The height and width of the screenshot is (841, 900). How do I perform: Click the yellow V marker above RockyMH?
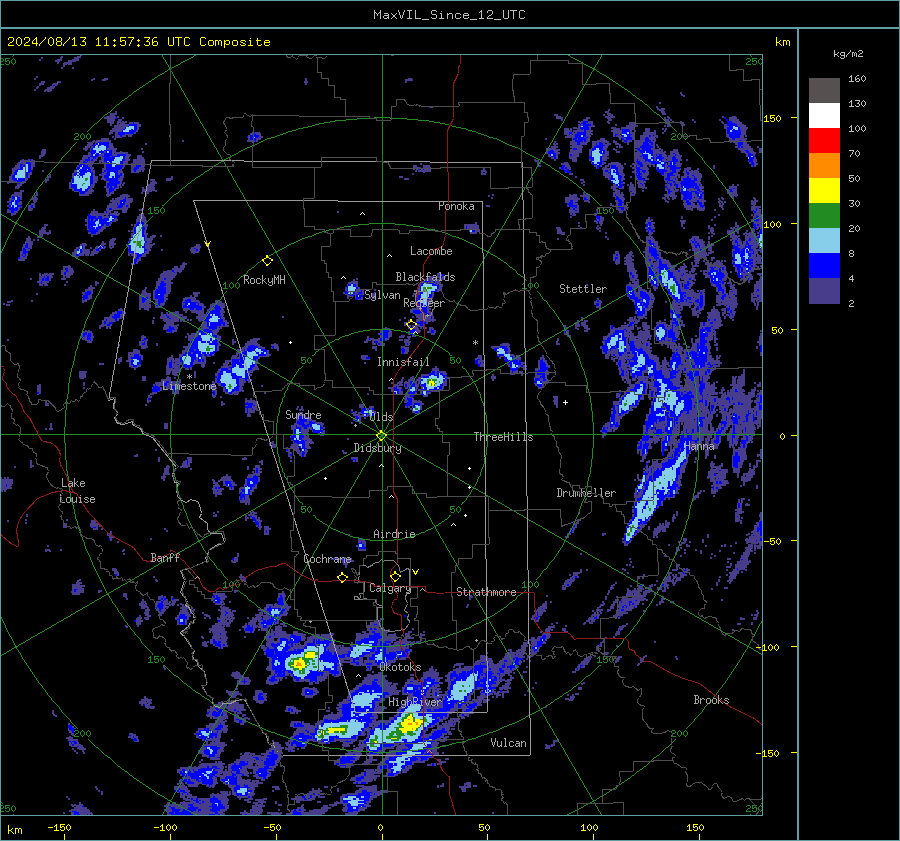click(x=208, y=244)
